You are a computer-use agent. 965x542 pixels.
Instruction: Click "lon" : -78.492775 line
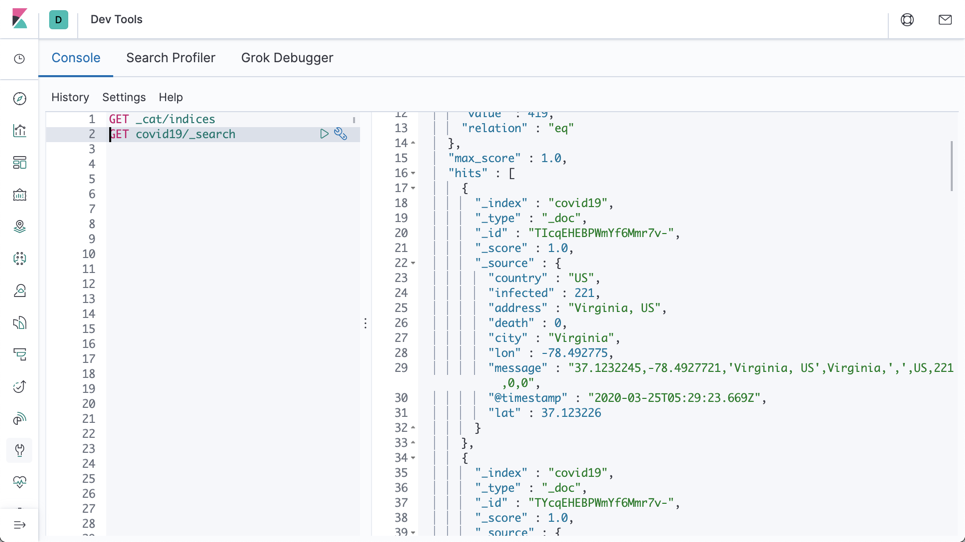(x=551, y=353)
